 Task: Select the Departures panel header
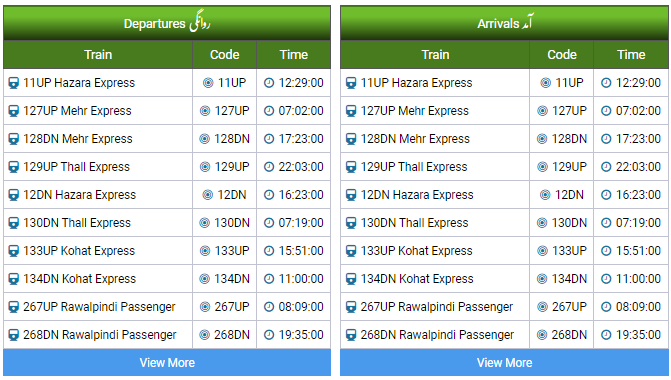pyautogui.click(x=167, y=23)
